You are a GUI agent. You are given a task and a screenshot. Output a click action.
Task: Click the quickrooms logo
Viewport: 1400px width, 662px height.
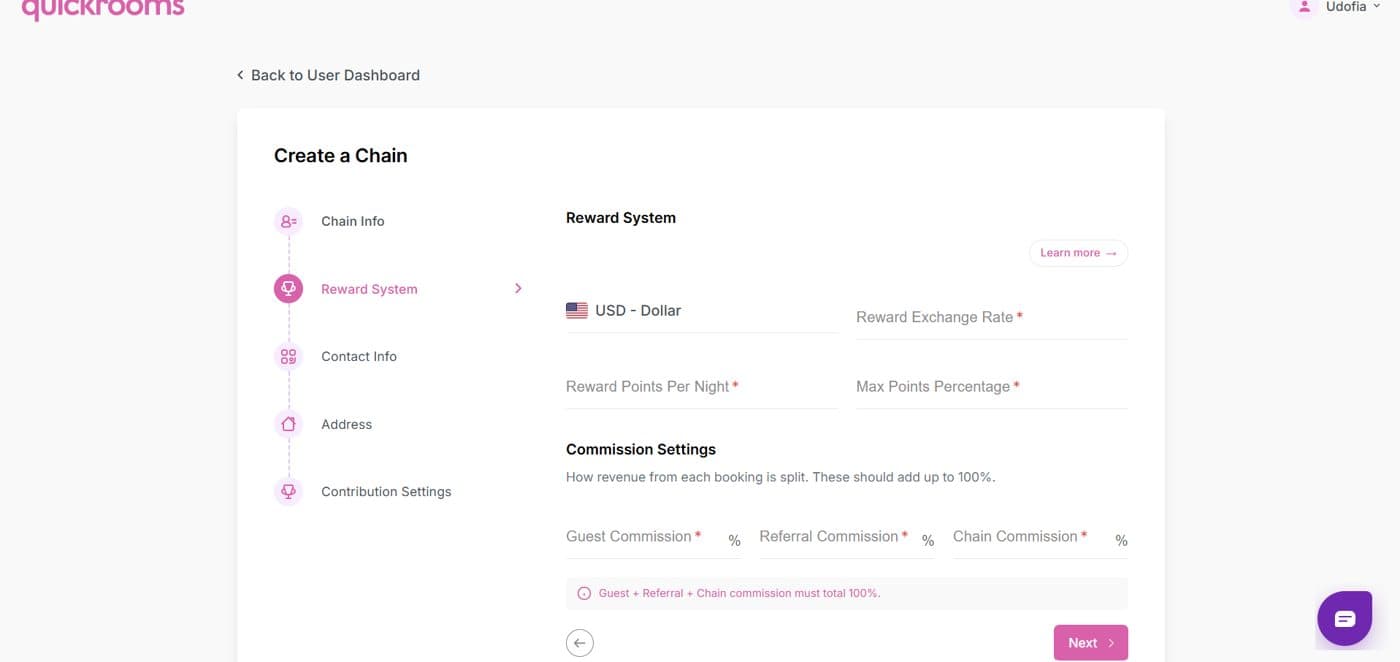click(x=103, y=9)
